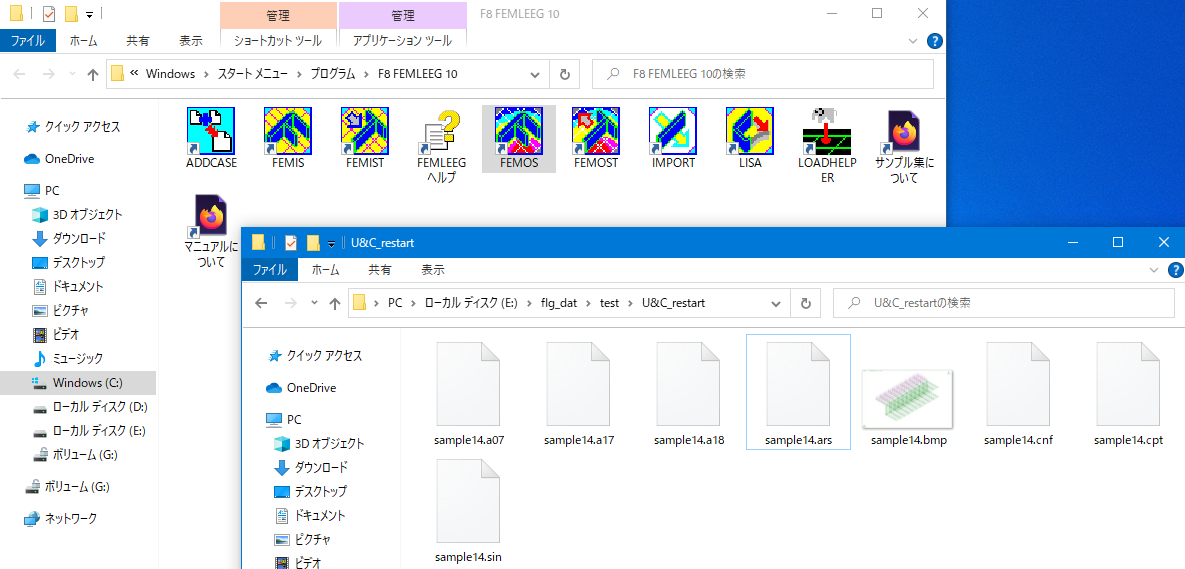The width and height of the screenshot is (1185, 569).
Task: Click the F8 FEMLEEG 10の検索 search box
Action: coord(763,74)
